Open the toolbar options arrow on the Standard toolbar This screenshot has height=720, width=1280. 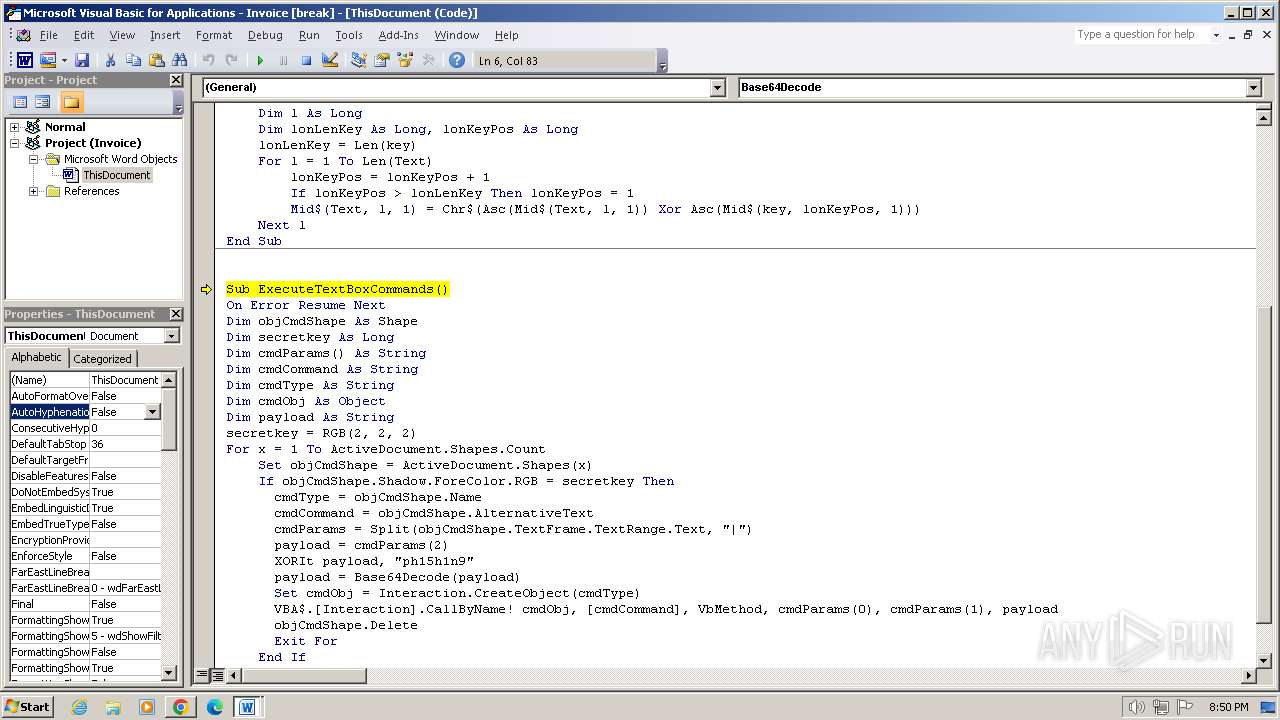(662, 62)
